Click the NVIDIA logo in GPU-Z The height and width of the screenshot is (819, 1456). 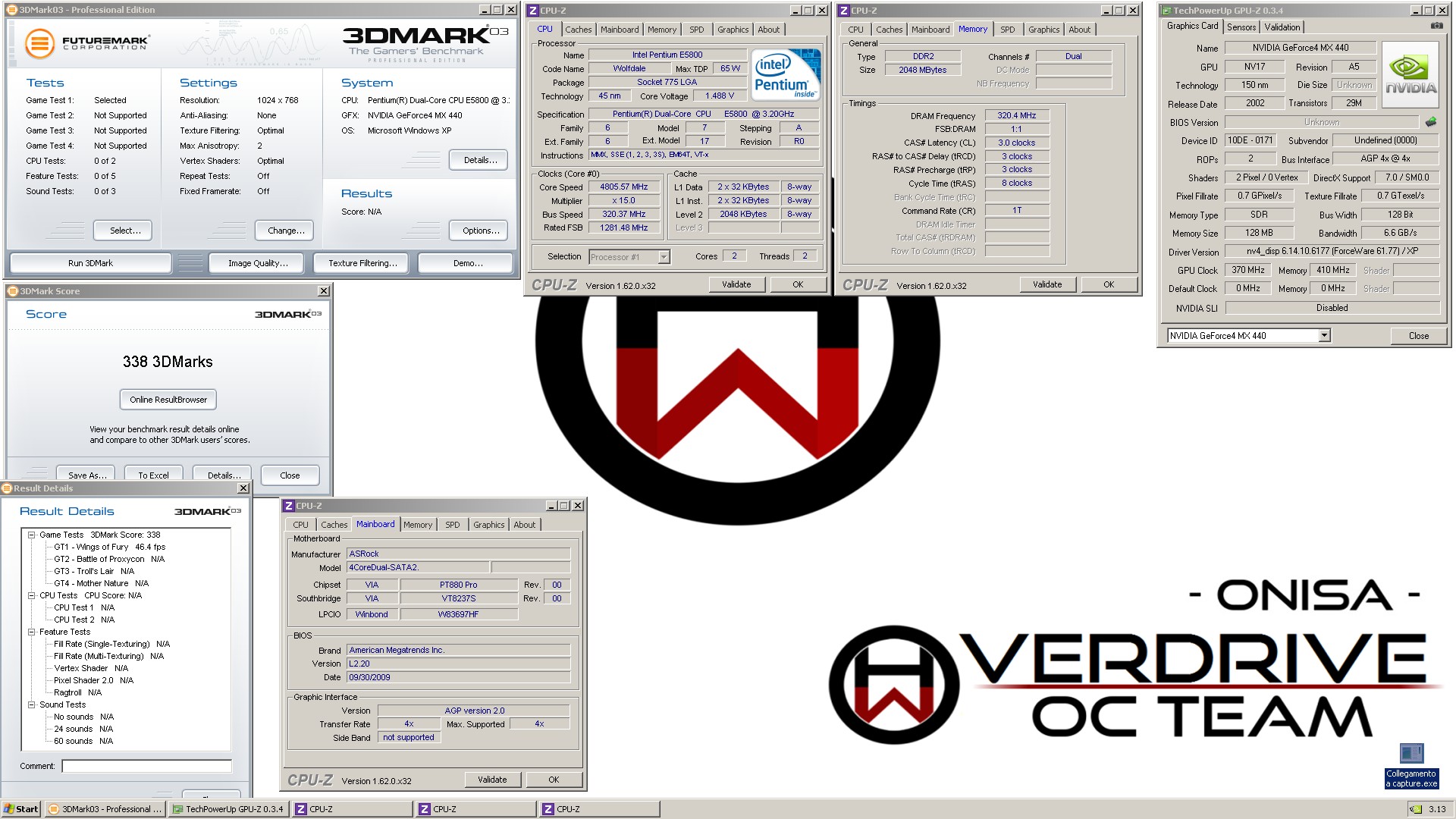[x=1410, y=74]
